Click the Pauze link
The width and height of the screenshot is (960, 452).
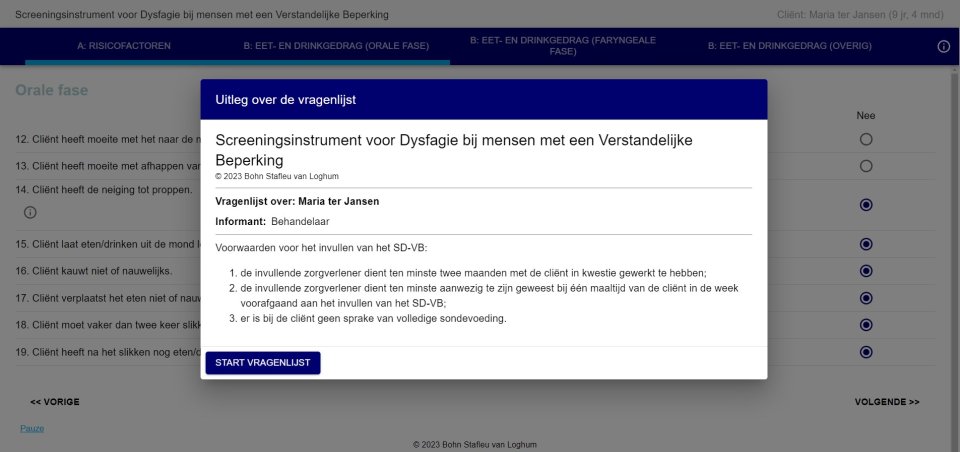pyautogui.click(x=32, y=429)
